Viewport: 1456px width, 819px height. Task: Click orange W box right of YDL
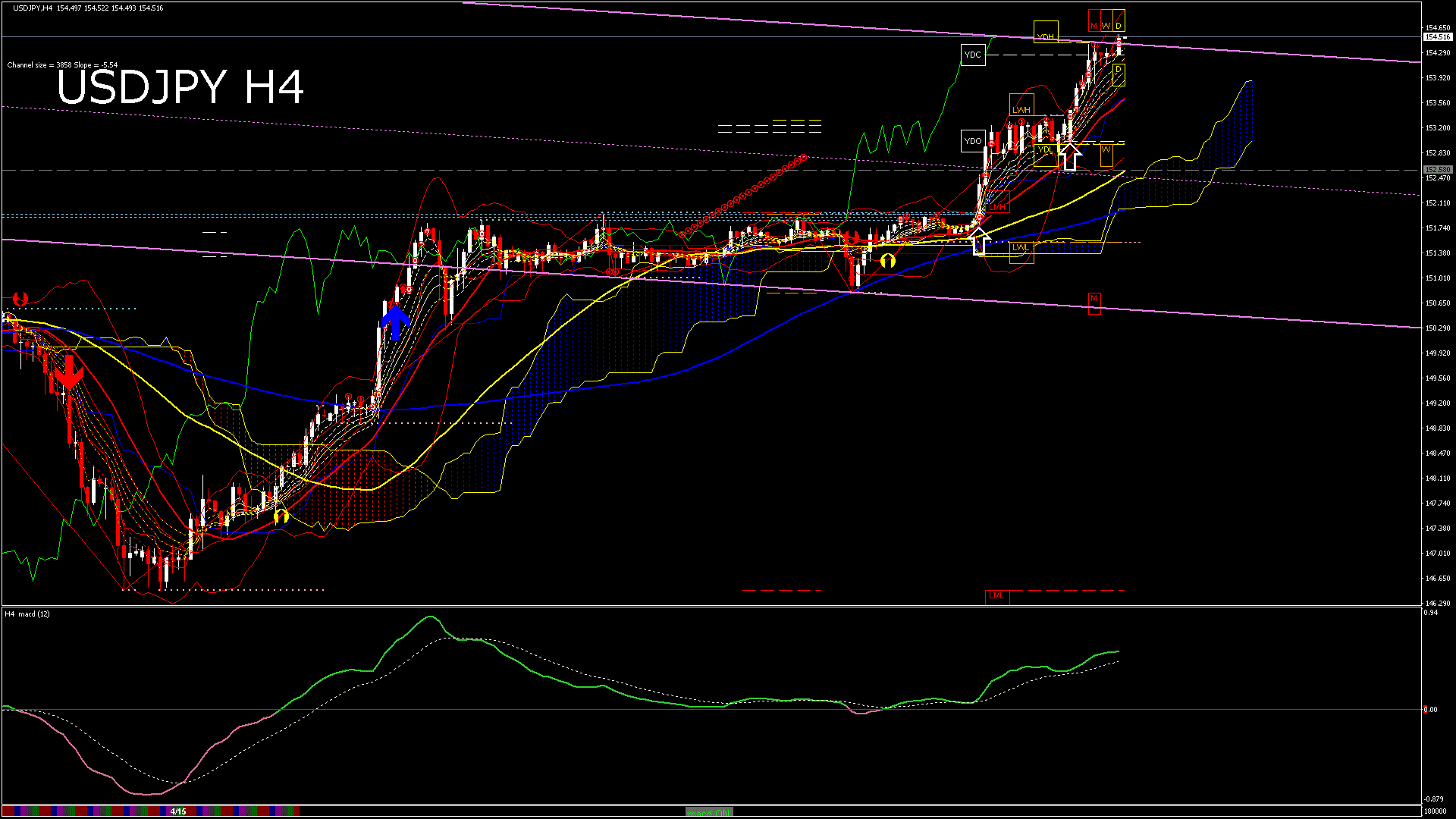1106,154
